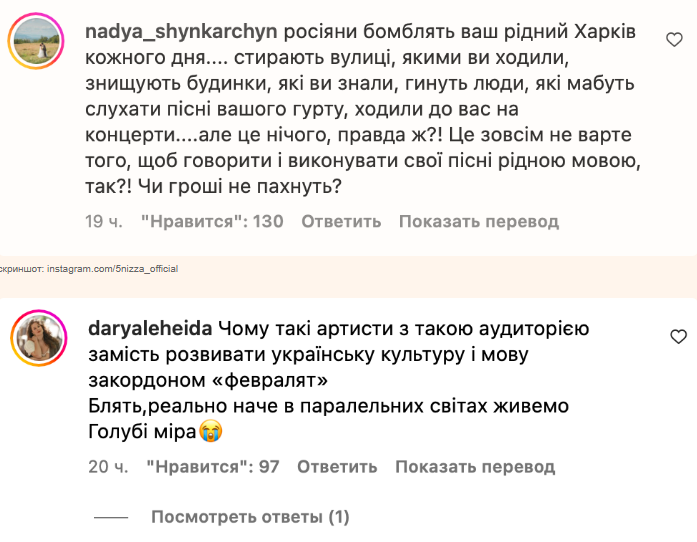Screen dimensions: 697x542
Task: Click the line beside "Посмотреть ответы"
Action: (110, 517)
